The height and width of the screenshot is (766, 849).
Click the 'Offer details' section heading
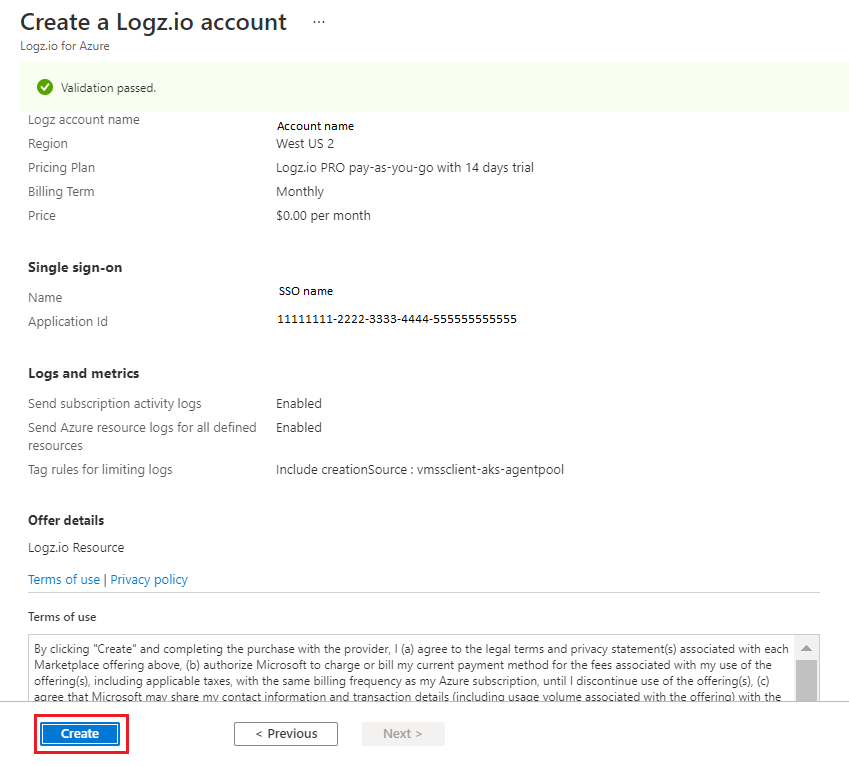tap(66, 520)
